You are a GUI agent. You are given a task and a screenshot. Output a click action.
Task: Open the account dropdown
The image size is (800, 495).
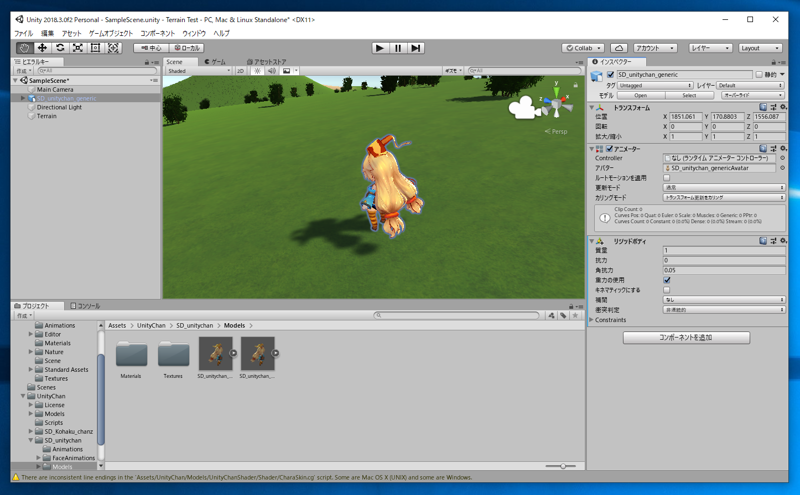pos(655,48)
